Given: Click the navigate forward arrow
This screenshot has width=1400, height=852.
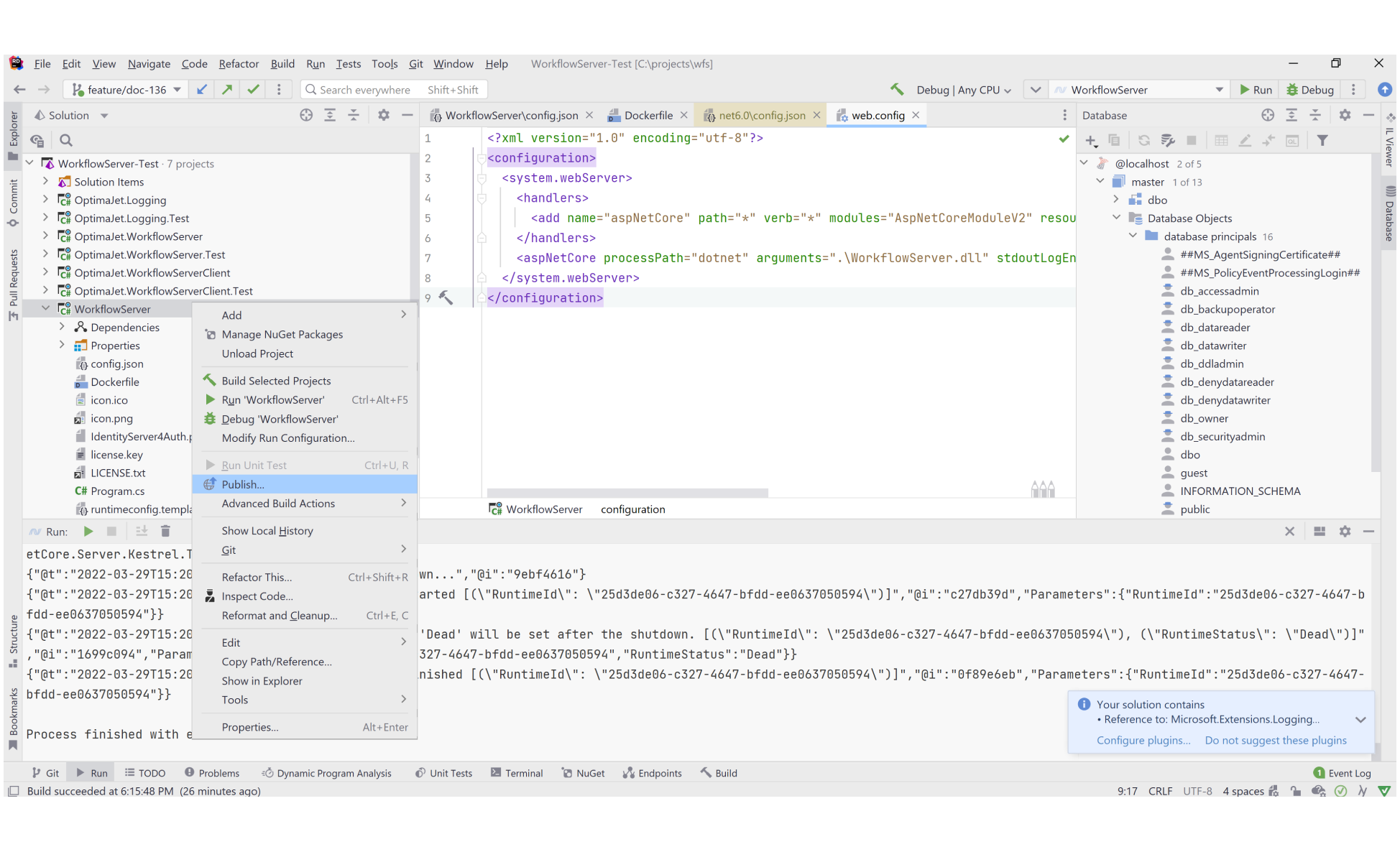Looking at the screenshot, I should 44,89.
